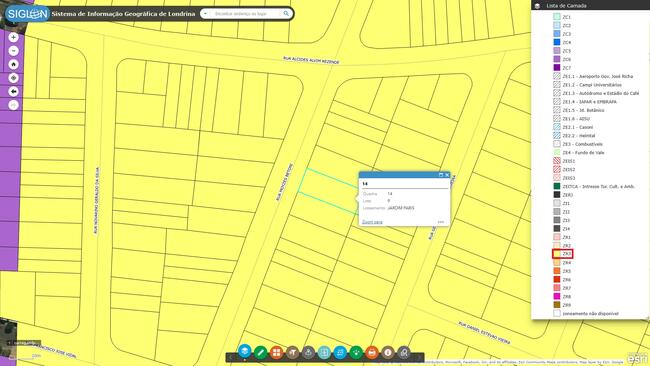Image resolution: width=650 pixels, height=366 pixels.
Task: Close the parcel info popup
Action: (447, 175)
